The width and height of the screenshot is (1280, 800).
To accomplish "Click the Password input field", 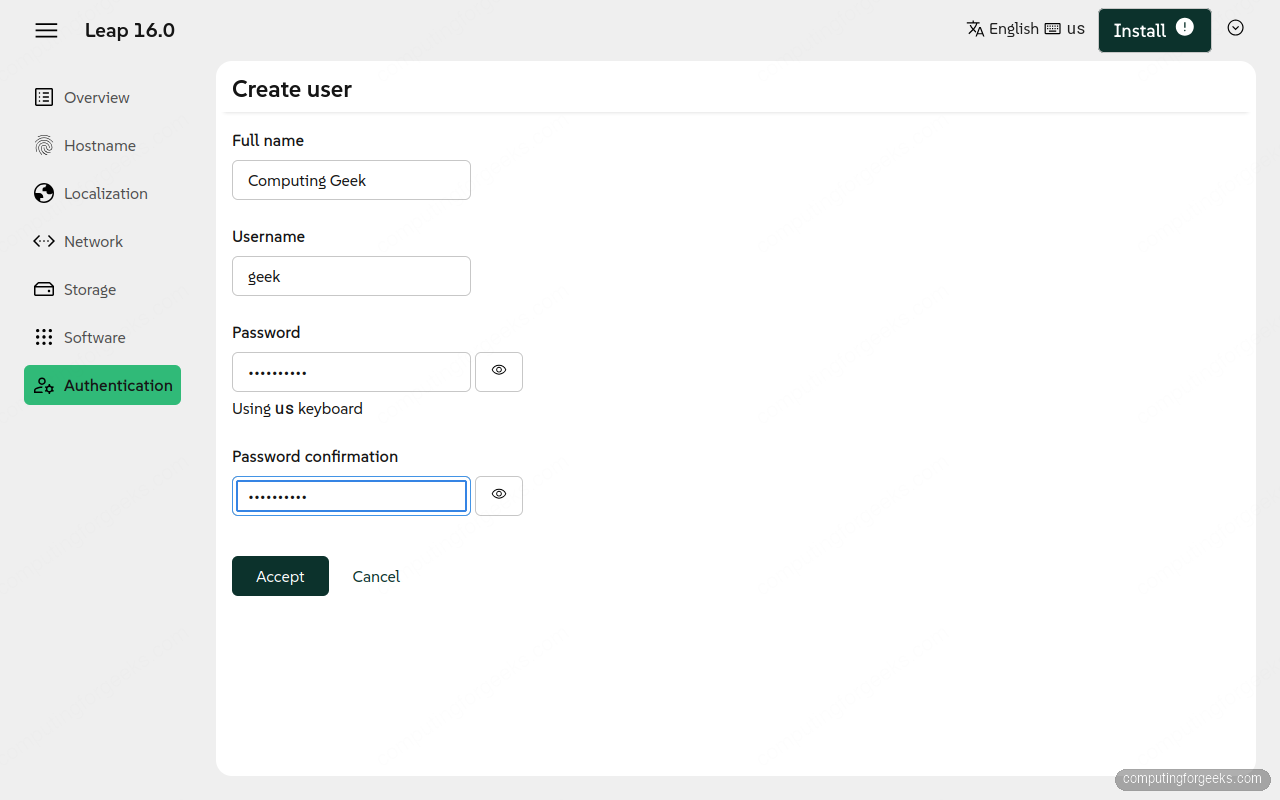I will click(x=351, y=372).
